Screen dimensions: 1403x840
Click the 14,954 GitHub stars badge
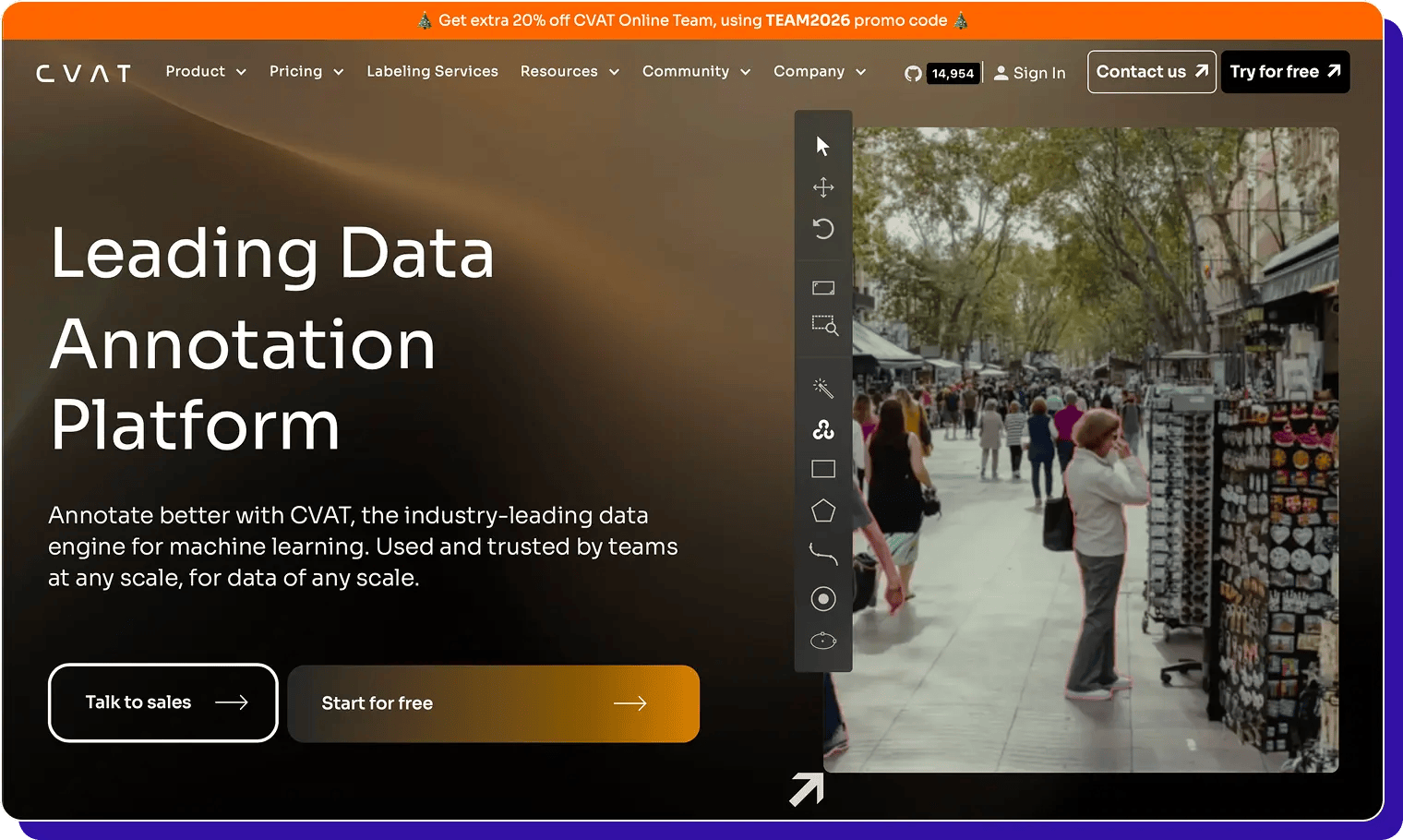click(x=953, y=73)
